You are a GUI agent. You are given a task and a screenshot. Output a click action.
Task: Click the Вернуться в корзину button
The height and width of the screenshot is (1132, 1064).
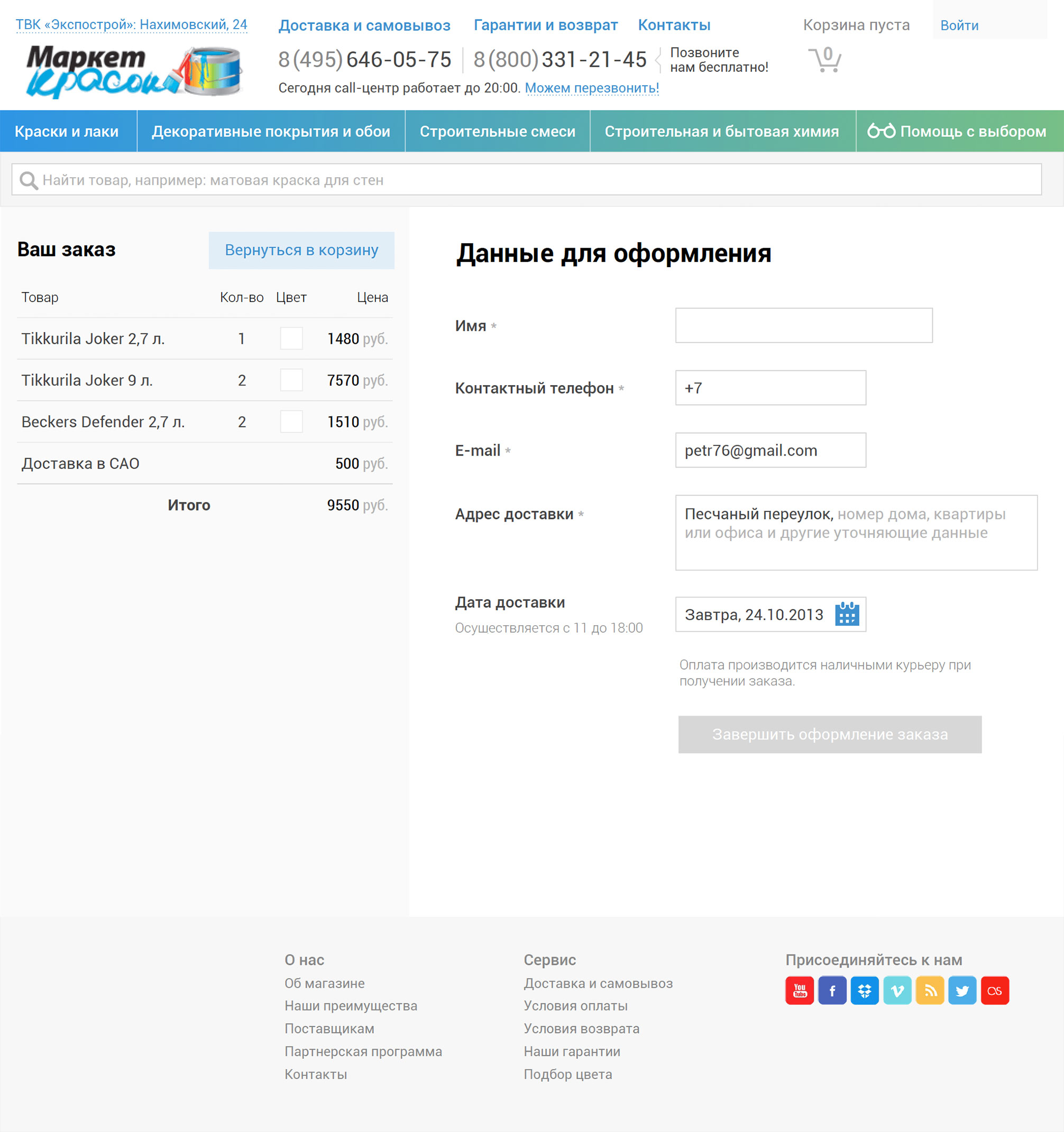point(301,250)
